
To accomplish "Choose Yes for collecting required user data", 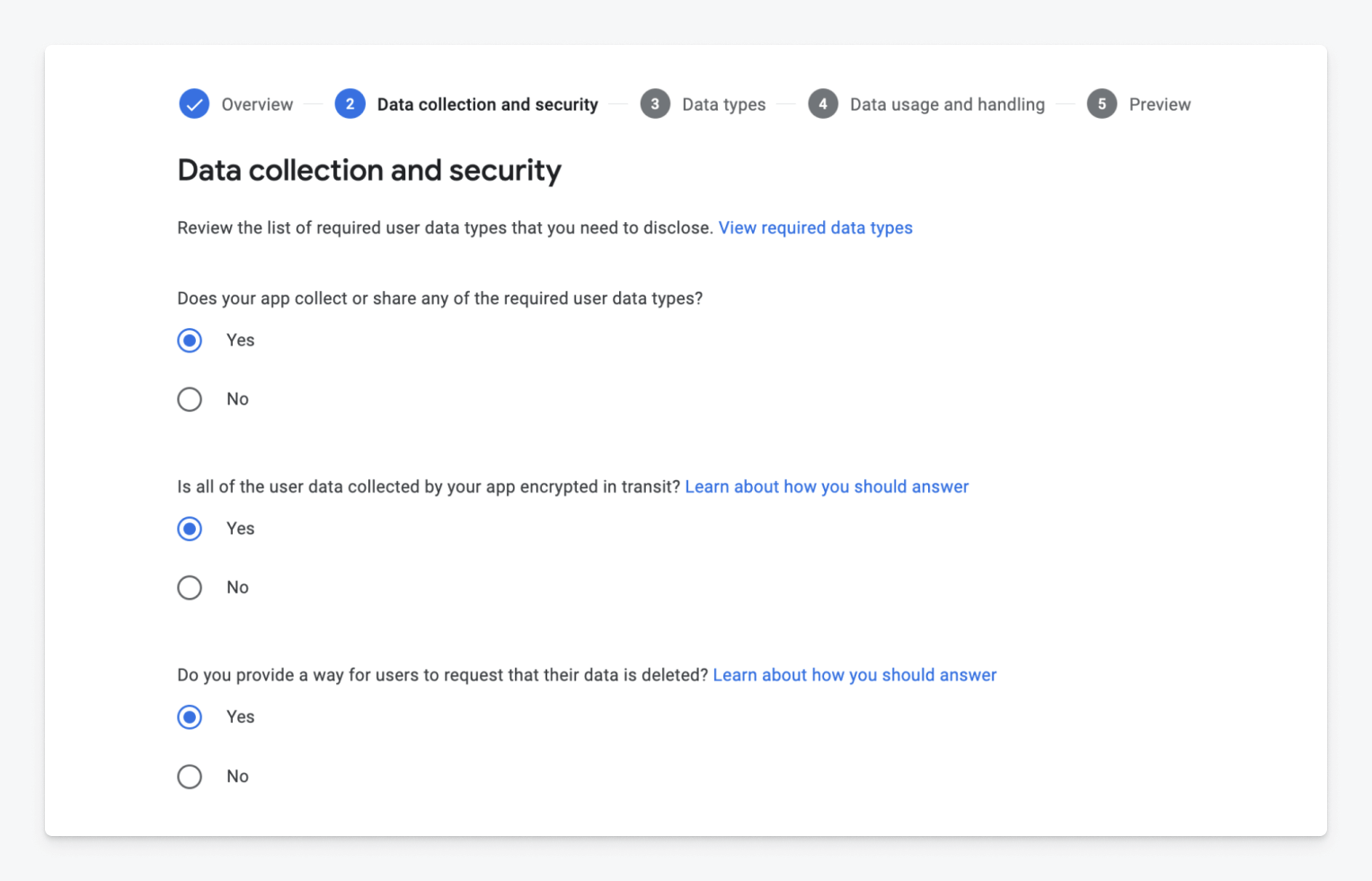I will tap(190, 340).
